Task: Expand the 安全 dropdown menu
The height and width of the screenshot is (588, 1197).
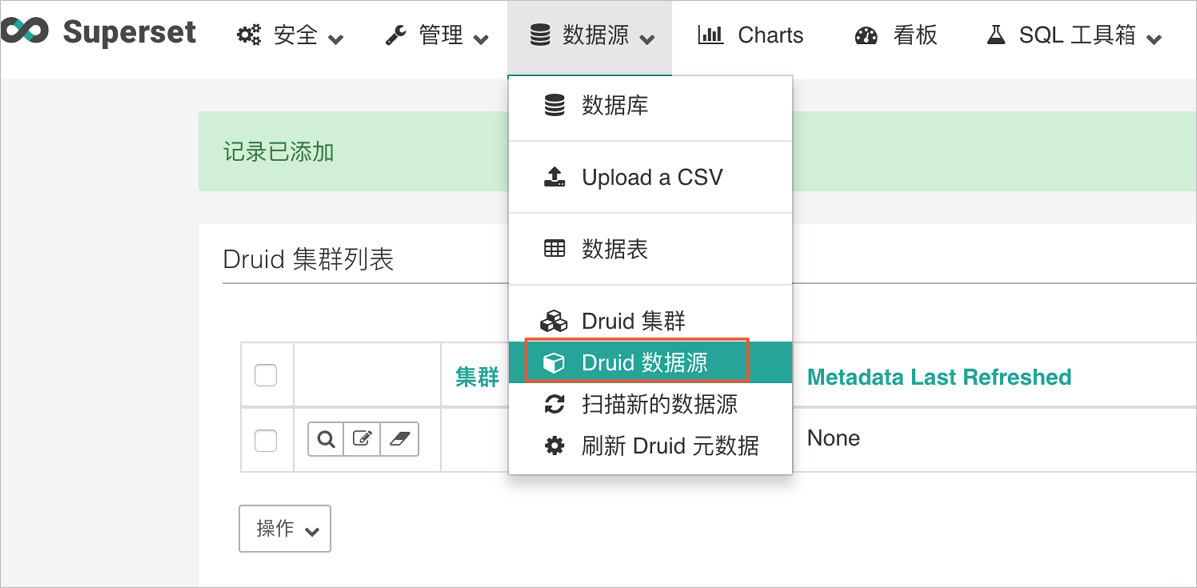Action: 289,35
